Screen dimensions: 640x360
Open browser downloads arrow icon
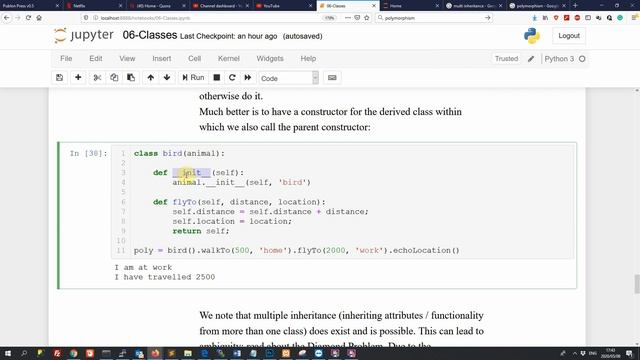[x=535, y=18]
